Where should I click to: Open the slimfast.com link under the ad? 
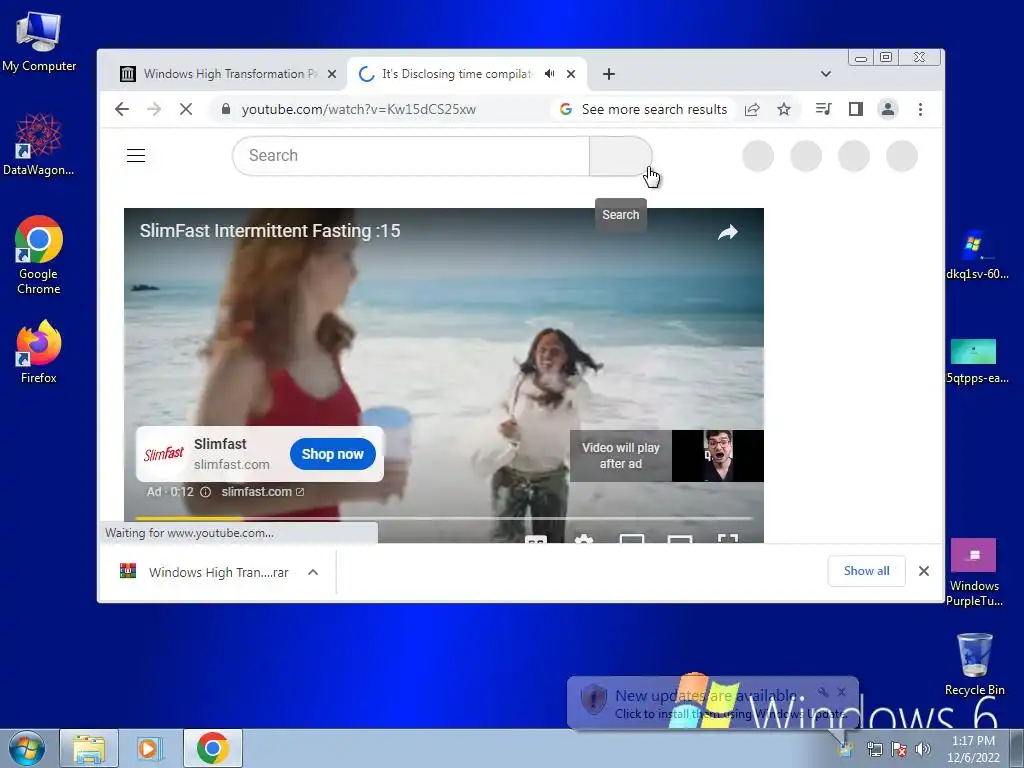[263, 492]
